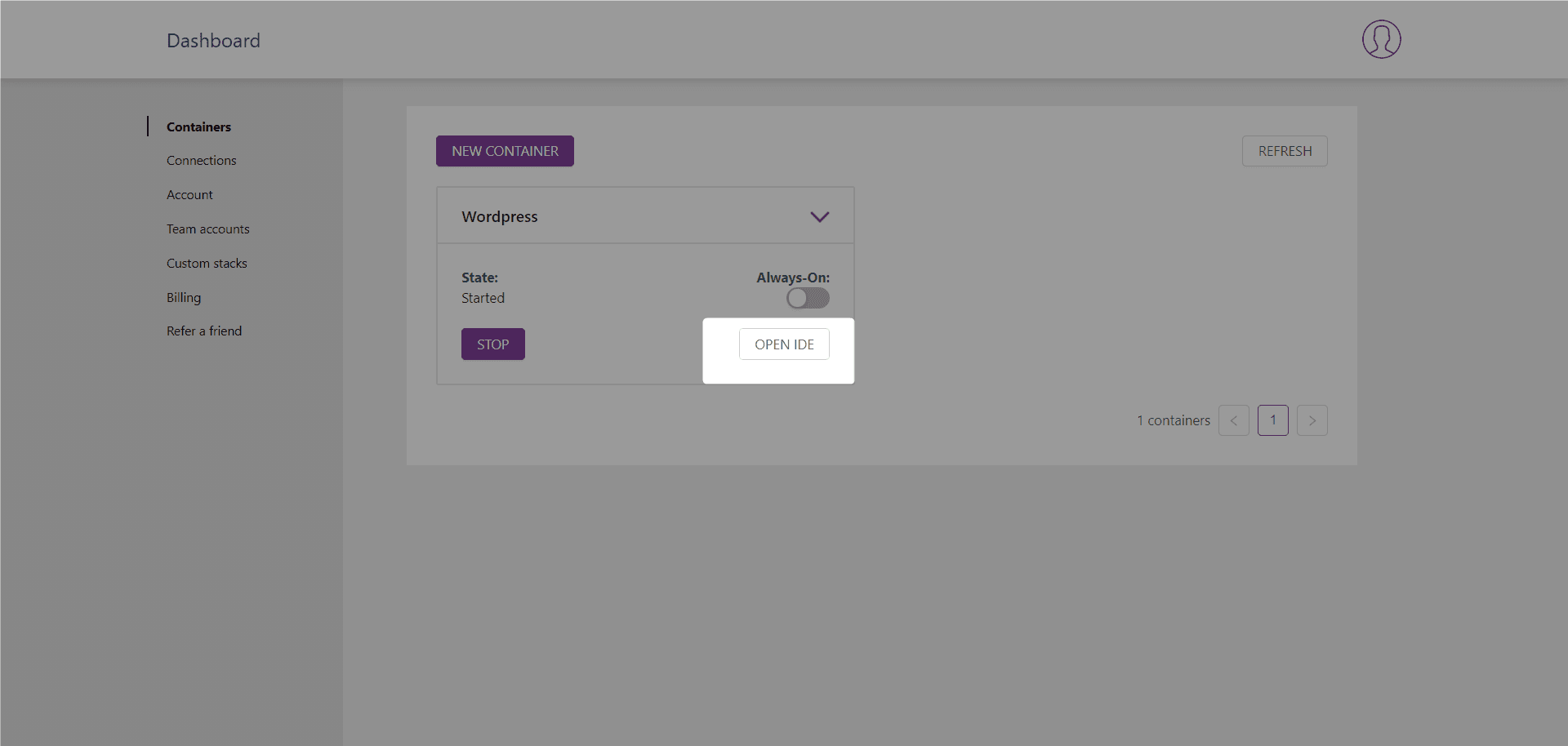Select page 1 in pagination
Image resolution: width=1568 pixels, height=746 pixels.
pyautogui.click(x=1272, y=420)
